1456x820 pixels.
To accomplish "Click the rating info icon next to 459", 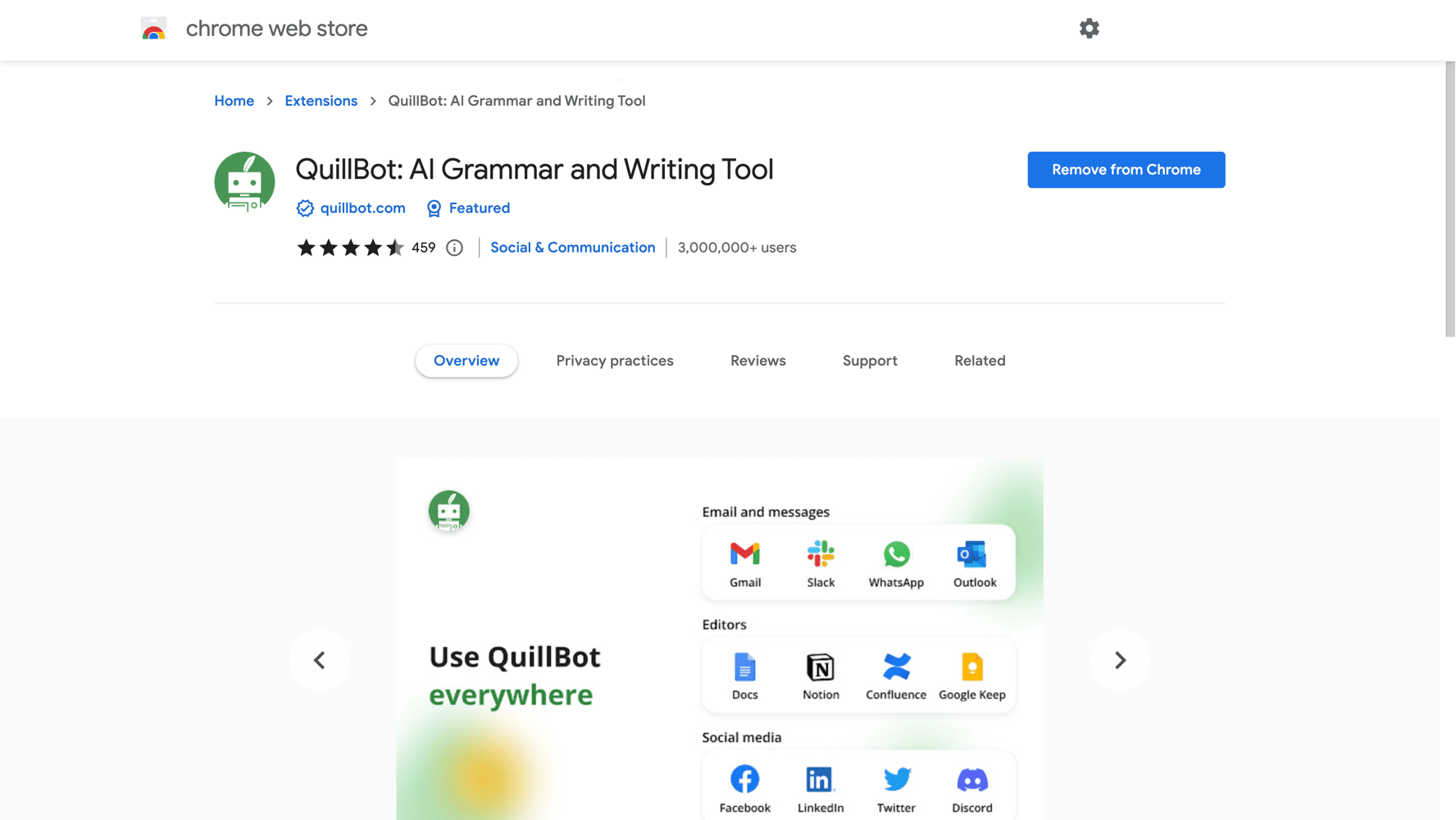I will (454, 248).
